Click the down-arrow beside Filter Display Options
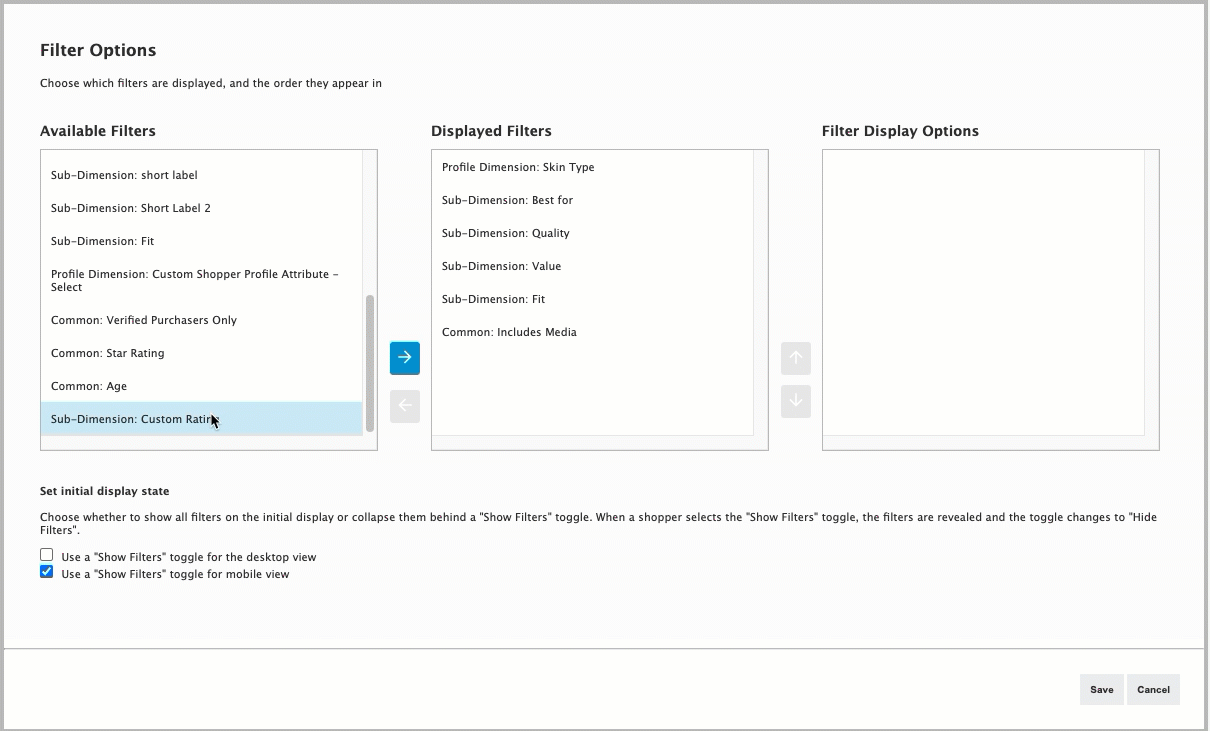Viewport: 1210px width, 731px height. (x=795, y=400)
